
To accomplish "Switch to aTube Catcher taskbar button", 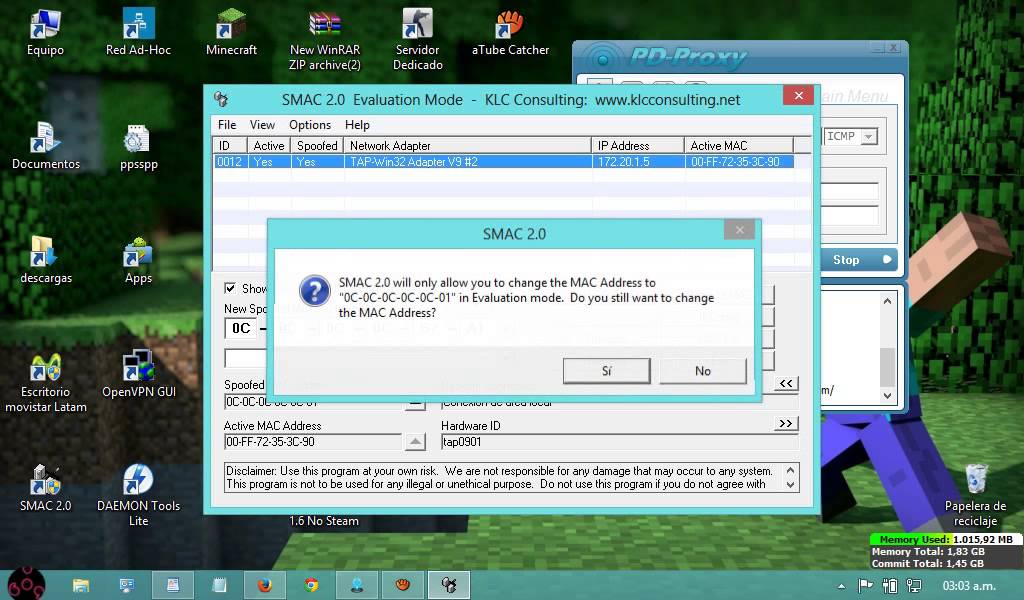I will pos(403,585).
